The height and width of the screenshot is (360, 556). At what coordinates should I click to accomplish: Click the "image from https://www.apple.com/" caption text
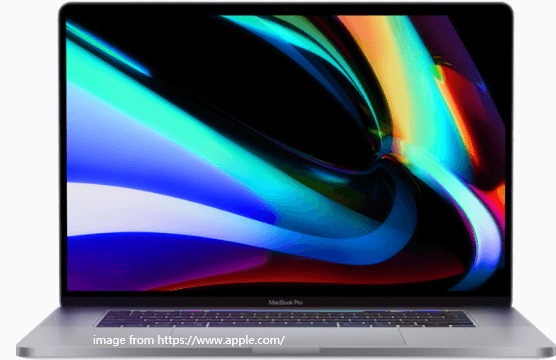pos(189,340)
